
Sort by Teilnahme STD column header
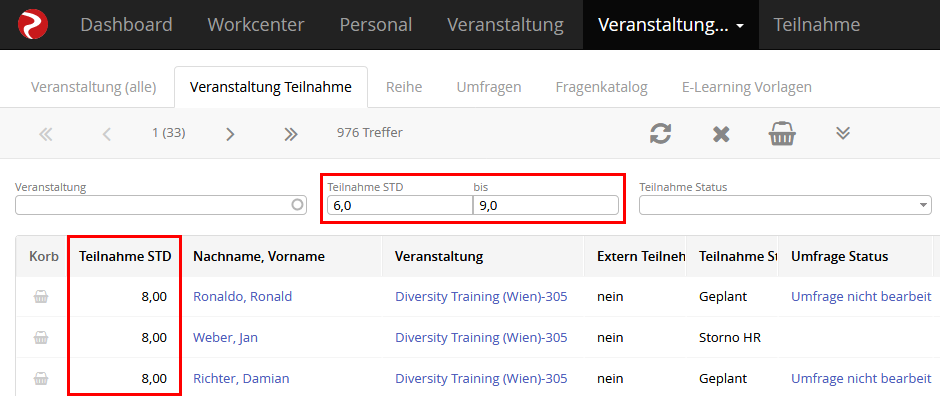(x=125, y=256)
